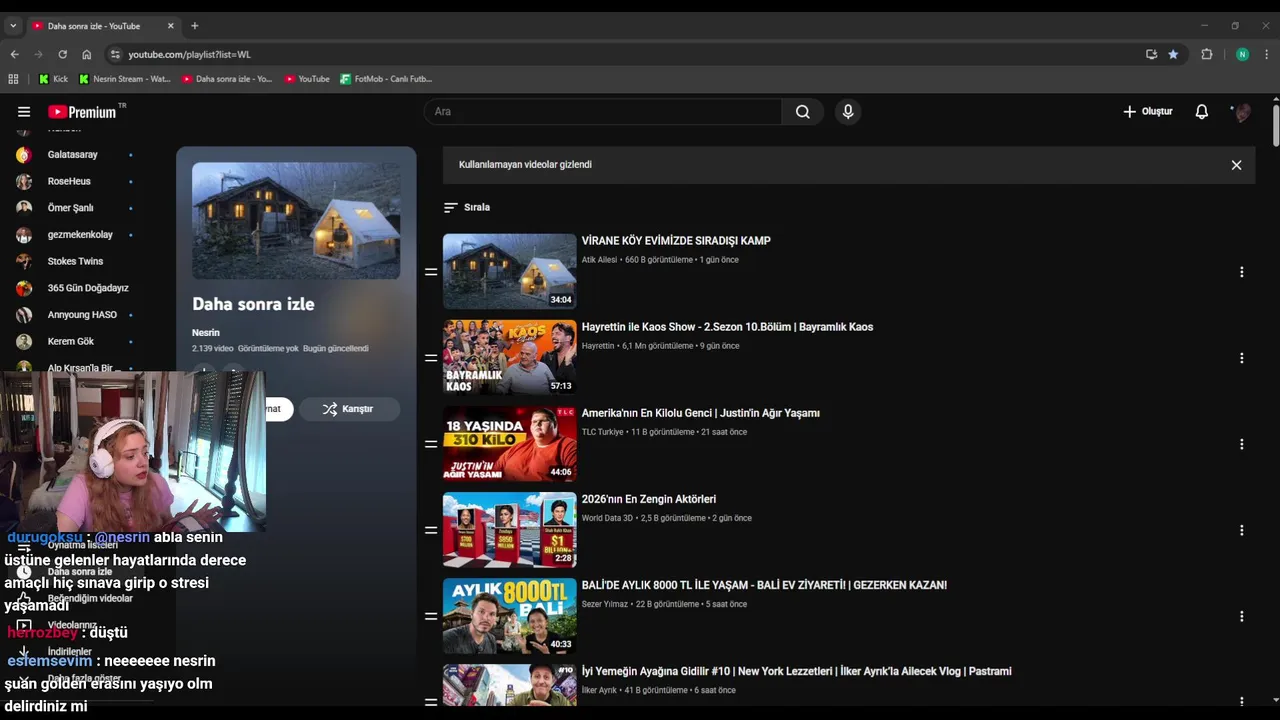Open options menu for Amerika'nın En Kilolu Genci
1280x720 pixels.
(1241, 444)
